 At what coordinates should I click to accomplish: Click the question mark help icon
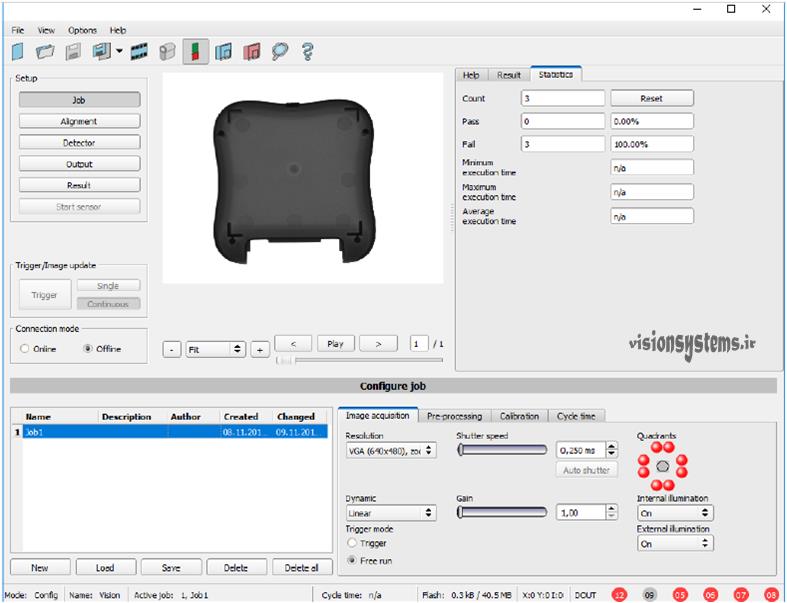(x=307, y=51)
